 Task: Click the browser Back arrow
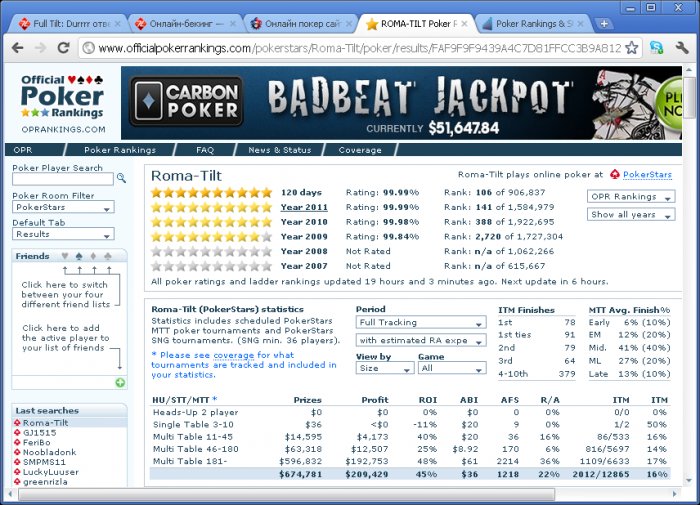click(17, 48)
